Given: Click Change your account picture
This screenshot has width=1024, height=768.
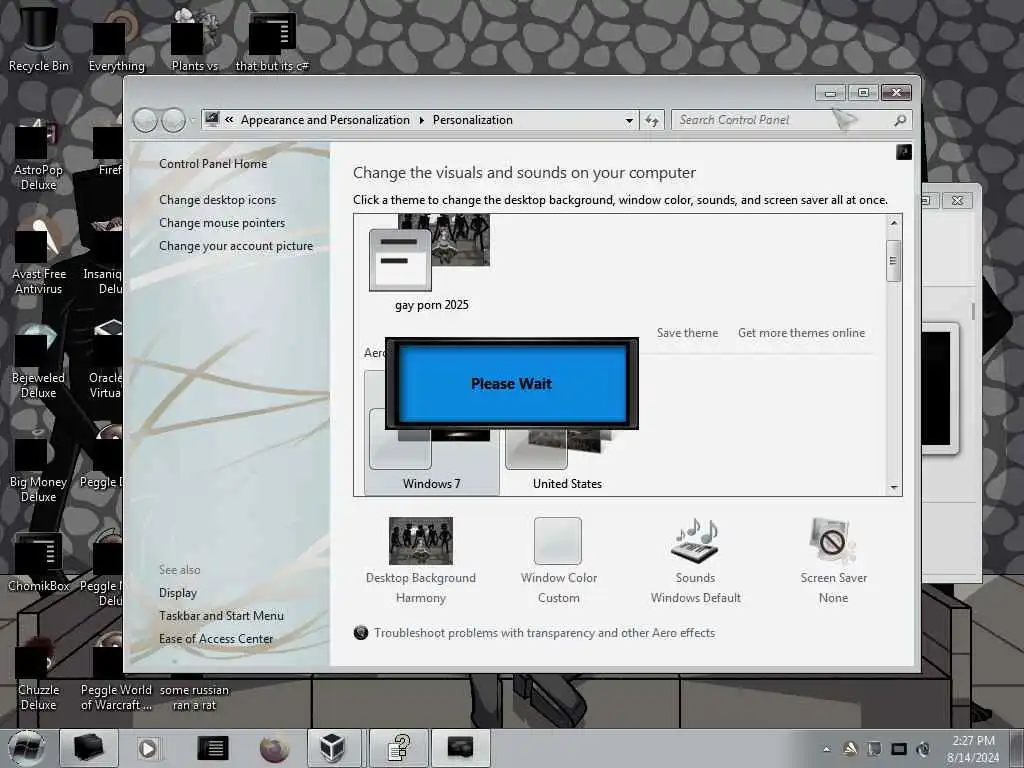Looking at the screenshot, I should click(236, 246).
